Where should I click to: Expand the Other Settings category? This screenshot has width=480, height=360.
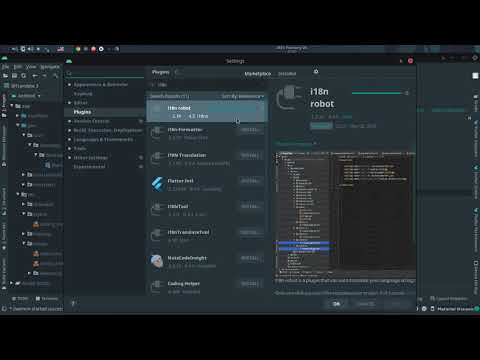point(69,157)
